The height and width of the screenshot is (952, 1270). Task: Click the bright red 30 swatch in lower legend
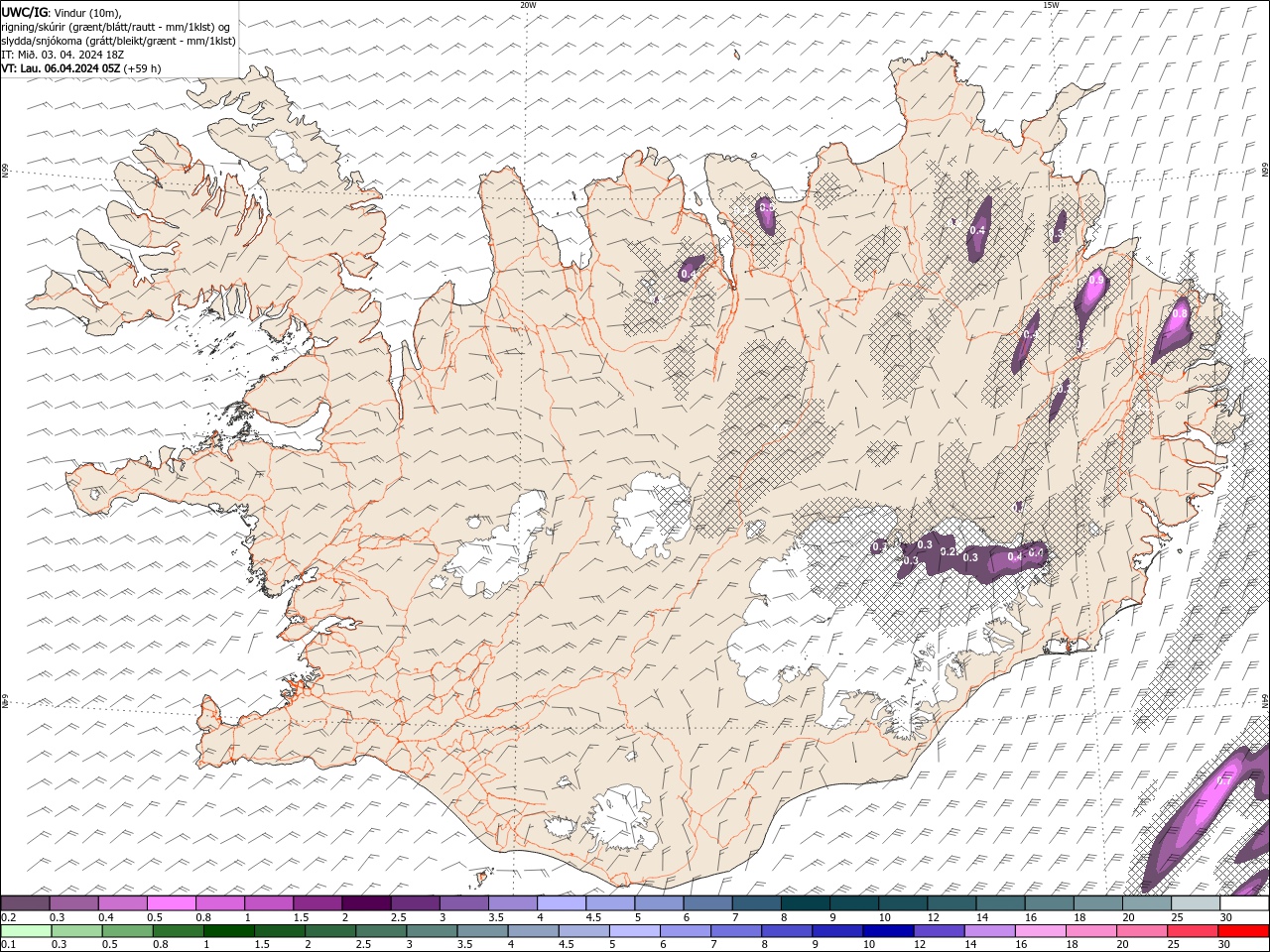[1242, 931]
